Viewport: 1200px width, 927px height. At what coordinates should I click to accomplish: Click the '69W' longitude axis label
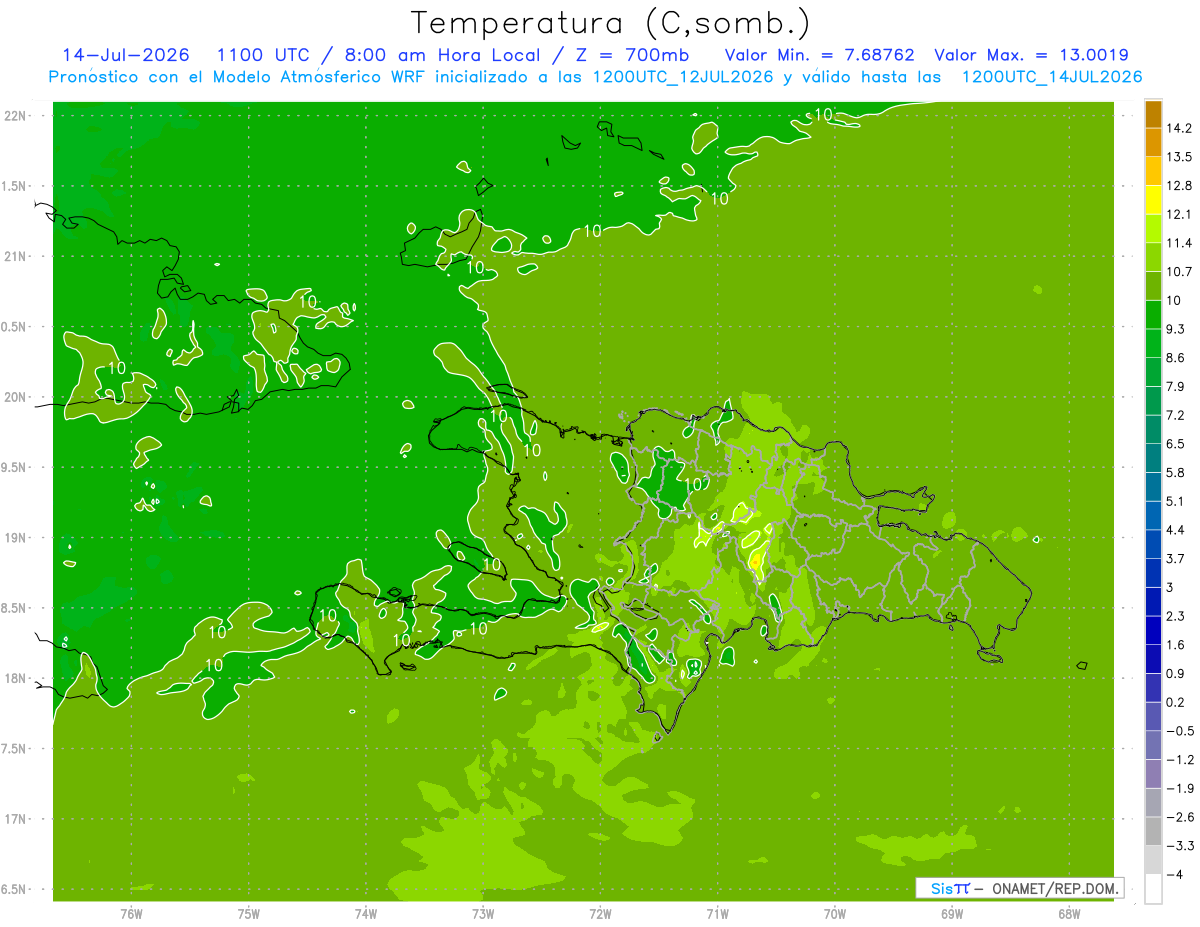[952, 914]
